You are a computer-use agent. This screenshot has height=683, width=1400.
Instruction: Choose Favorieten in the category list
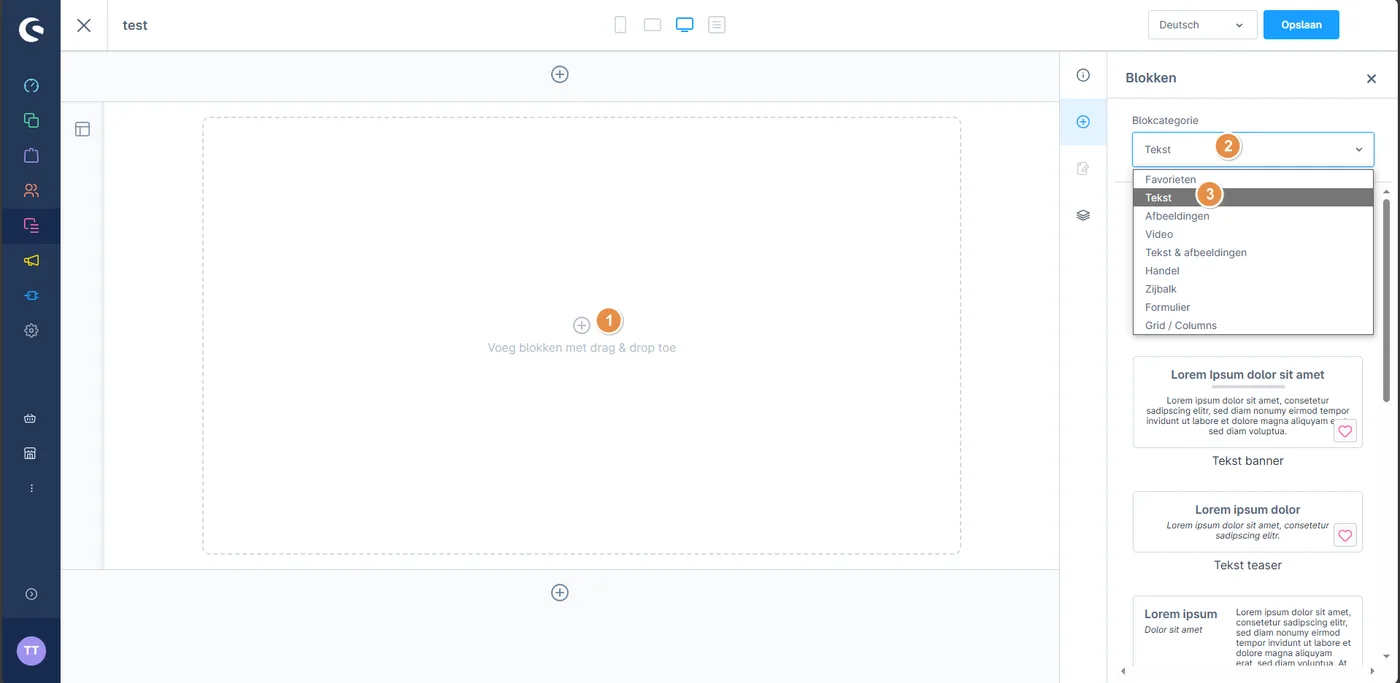[1253, 180]
